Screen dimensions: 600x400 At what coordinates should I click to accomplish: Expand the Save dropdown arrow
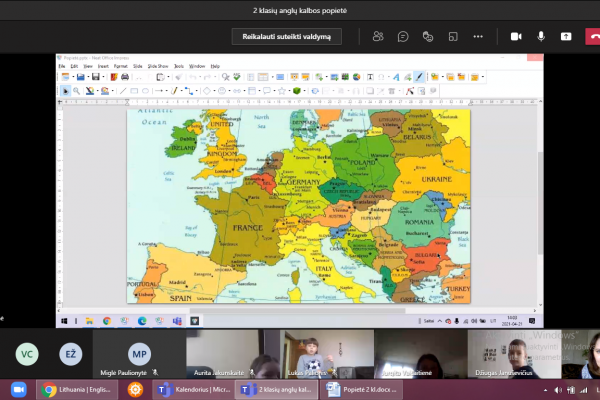[103, 77]
